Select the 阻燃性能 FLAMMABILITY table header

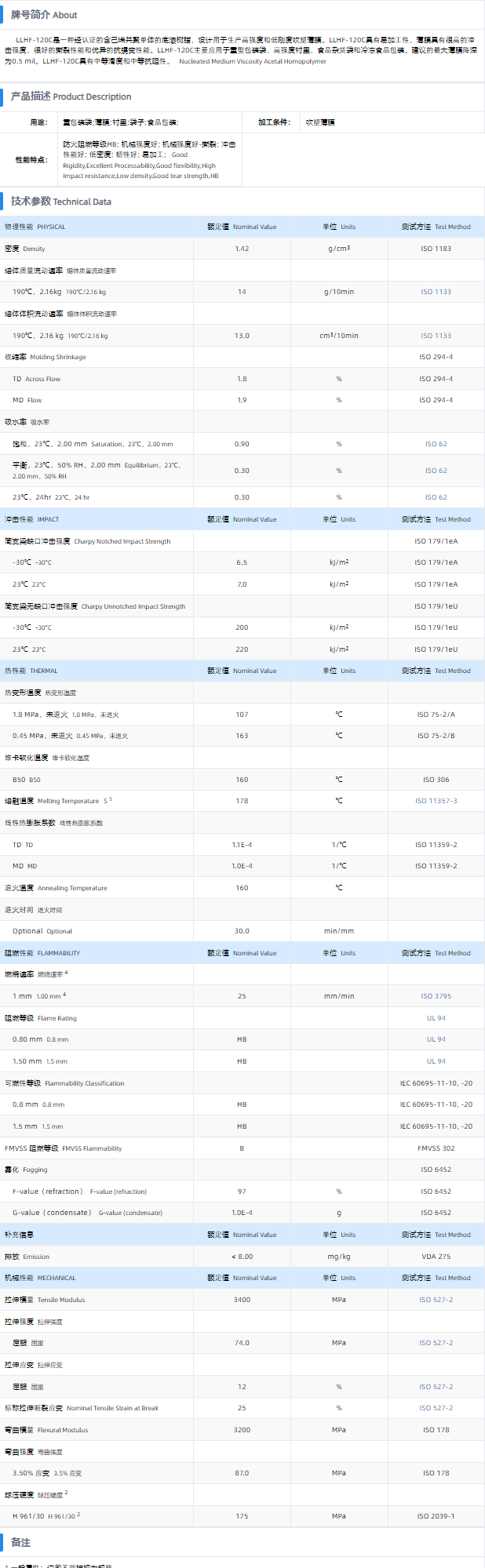coord(42,953)
